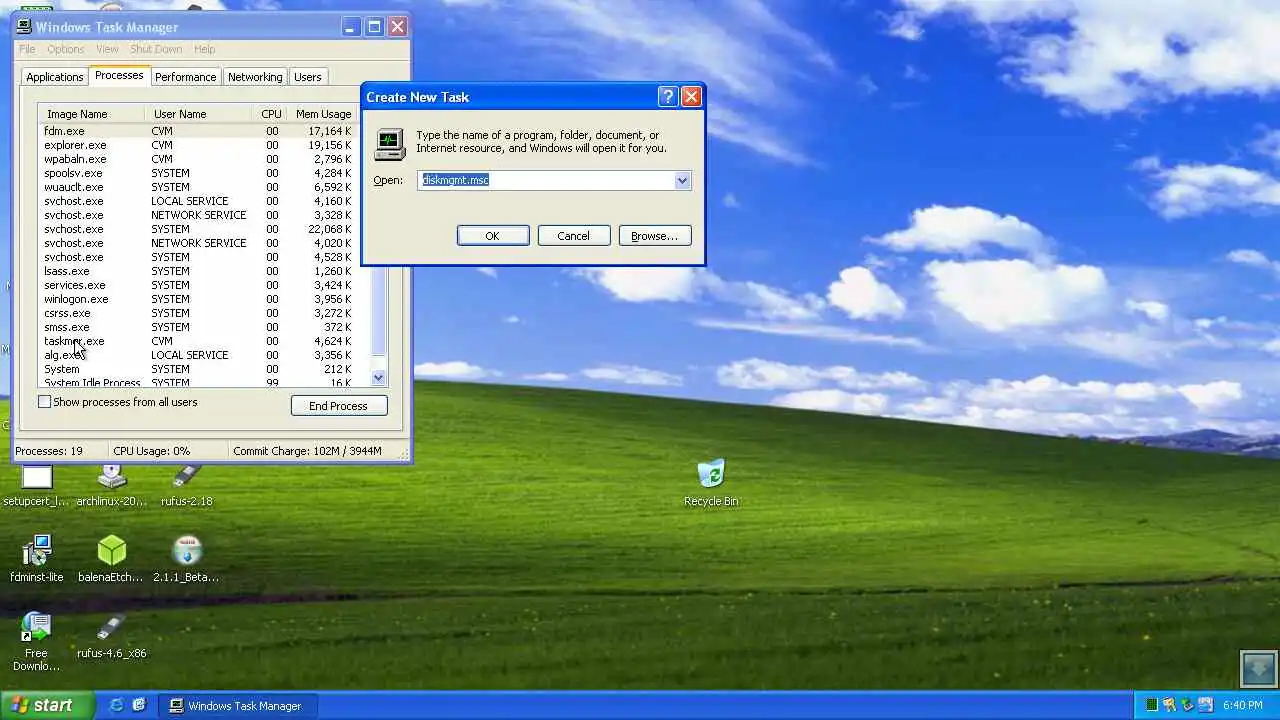Click the Task Manager title bar icon
The image size is (1280, 720).
[24, 27]
